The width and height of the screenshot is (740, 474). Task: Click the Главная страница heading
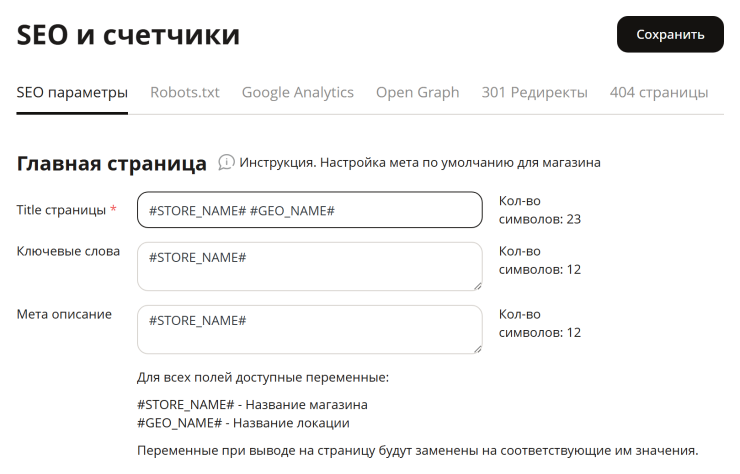[x=111, y=164]
